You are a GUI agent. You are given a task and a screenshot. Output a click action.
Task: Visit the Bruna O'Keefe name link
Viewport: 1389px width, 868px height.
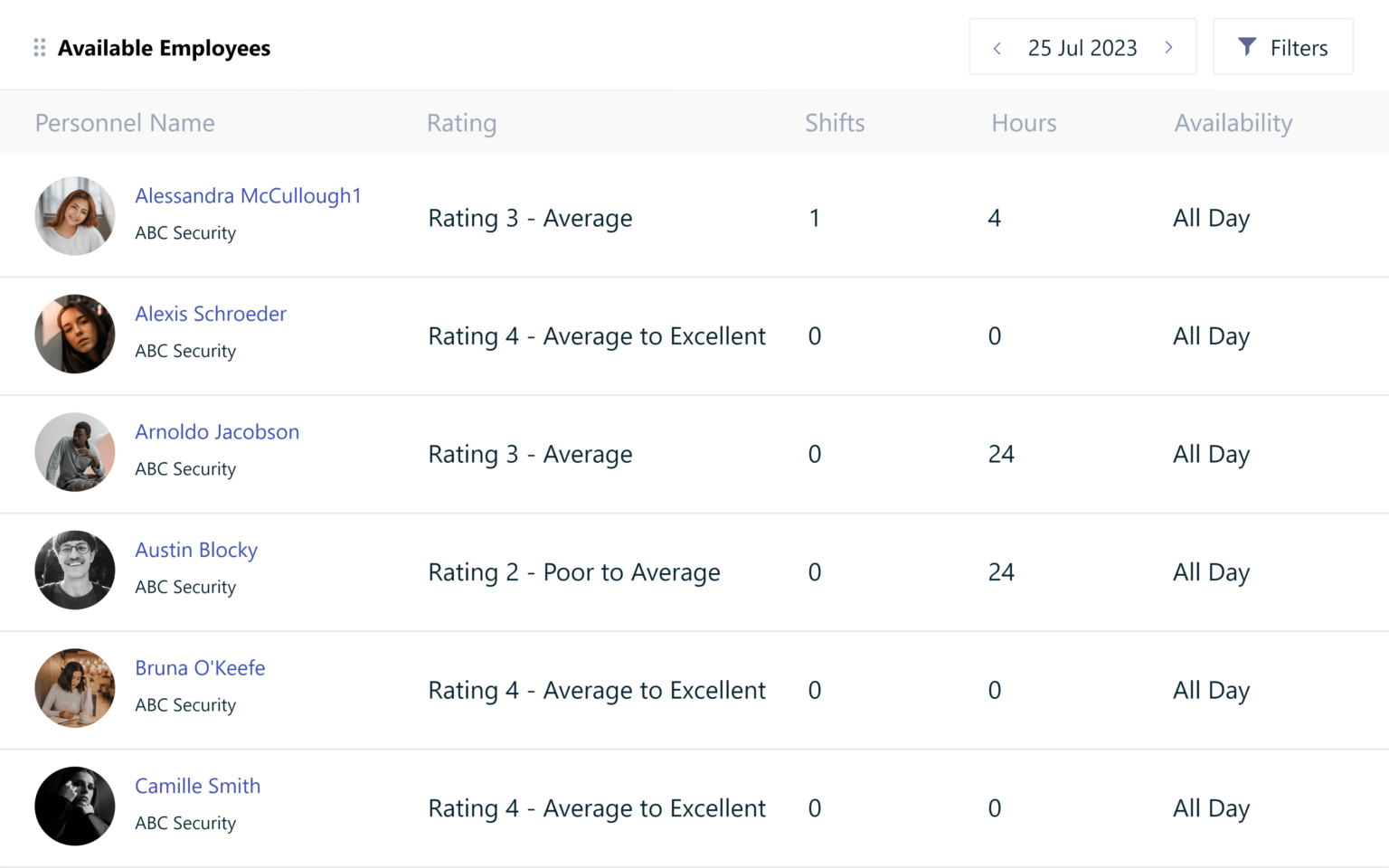200,668
